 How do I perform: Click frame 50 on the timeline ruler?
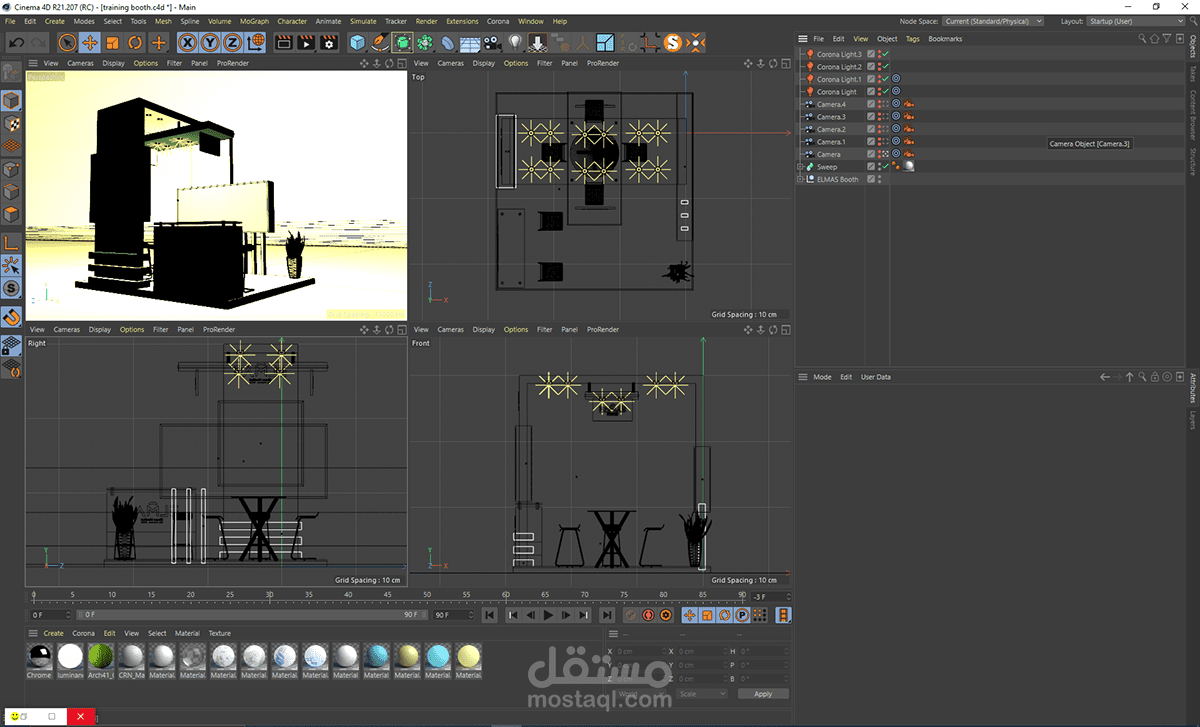coord(427,596)
